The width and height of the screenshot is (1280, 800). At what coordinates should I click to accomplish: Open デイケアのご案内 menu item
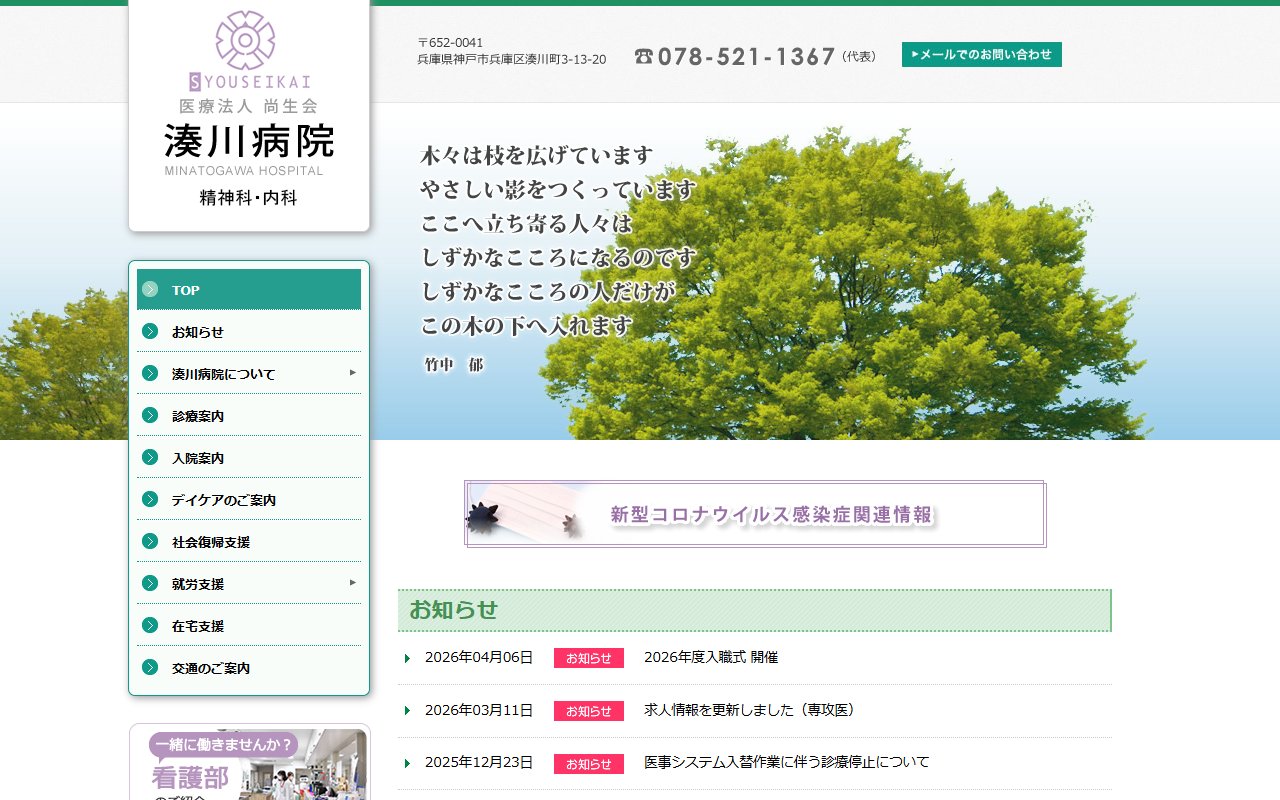tap(249, 499)
